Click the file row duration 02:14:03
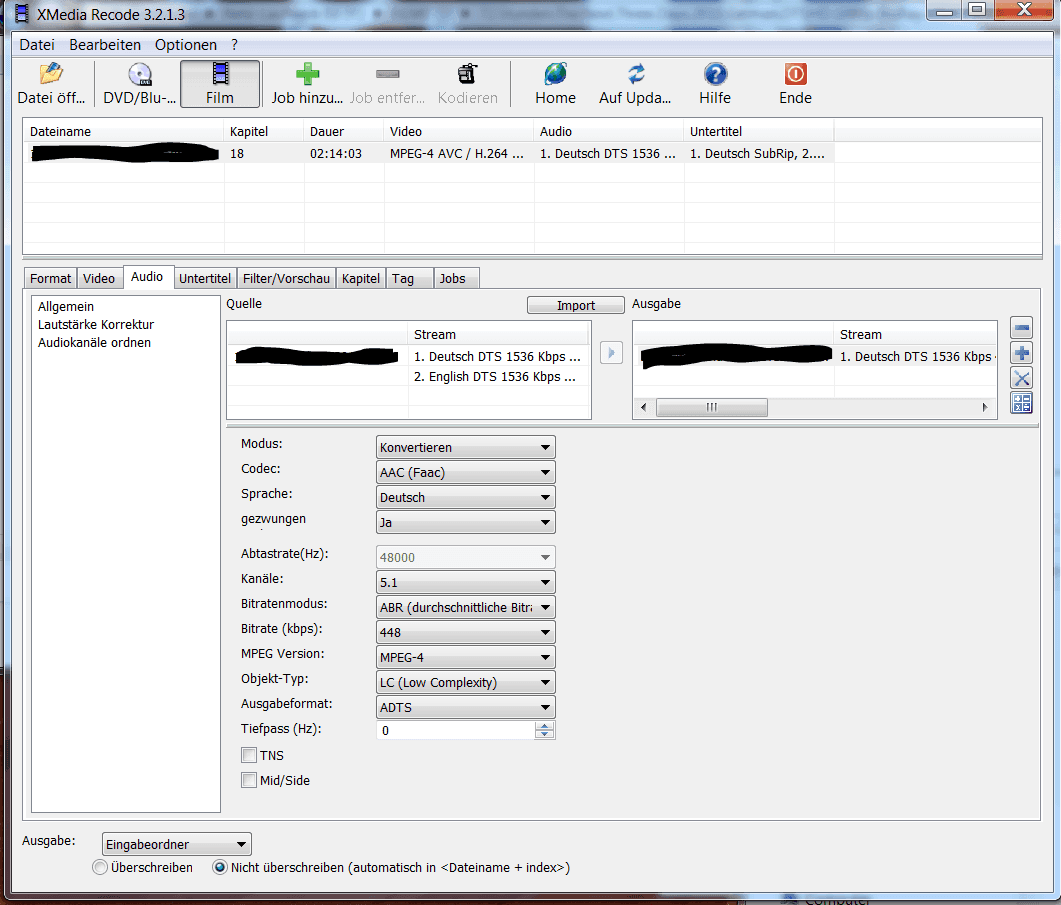Screen dimensions: 1061x905 [x=336, y=154]
